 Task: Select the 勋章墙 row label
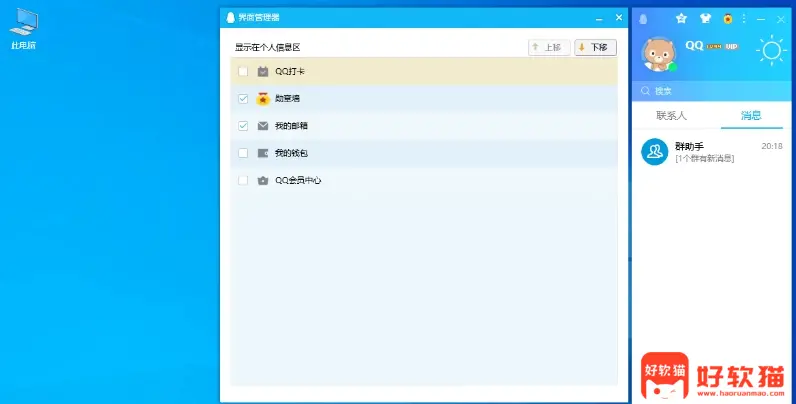pos(287,98)
